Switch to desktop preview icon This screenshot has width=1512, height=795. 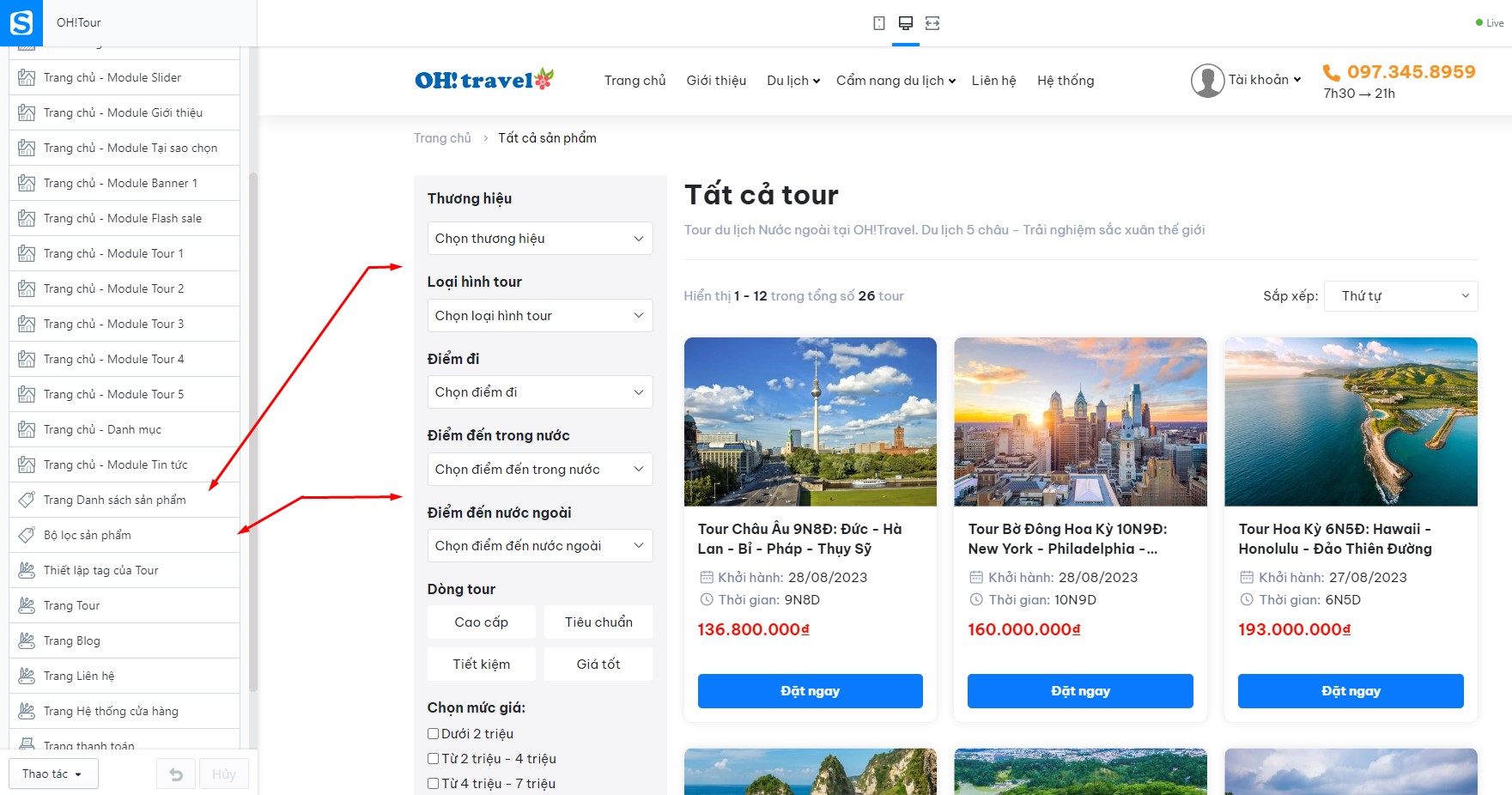pos(906,23)
